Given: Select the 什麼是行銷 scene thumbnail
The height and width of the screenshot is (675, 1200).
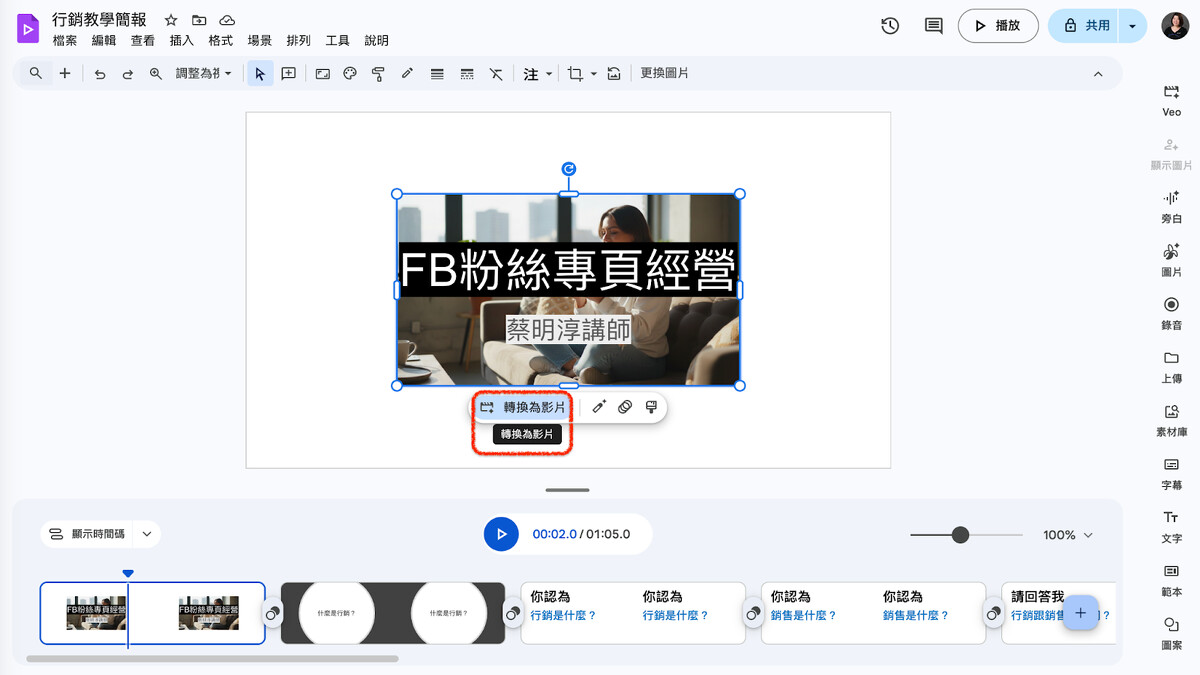Looking at the screenshot, I should (x=392, y=613).
